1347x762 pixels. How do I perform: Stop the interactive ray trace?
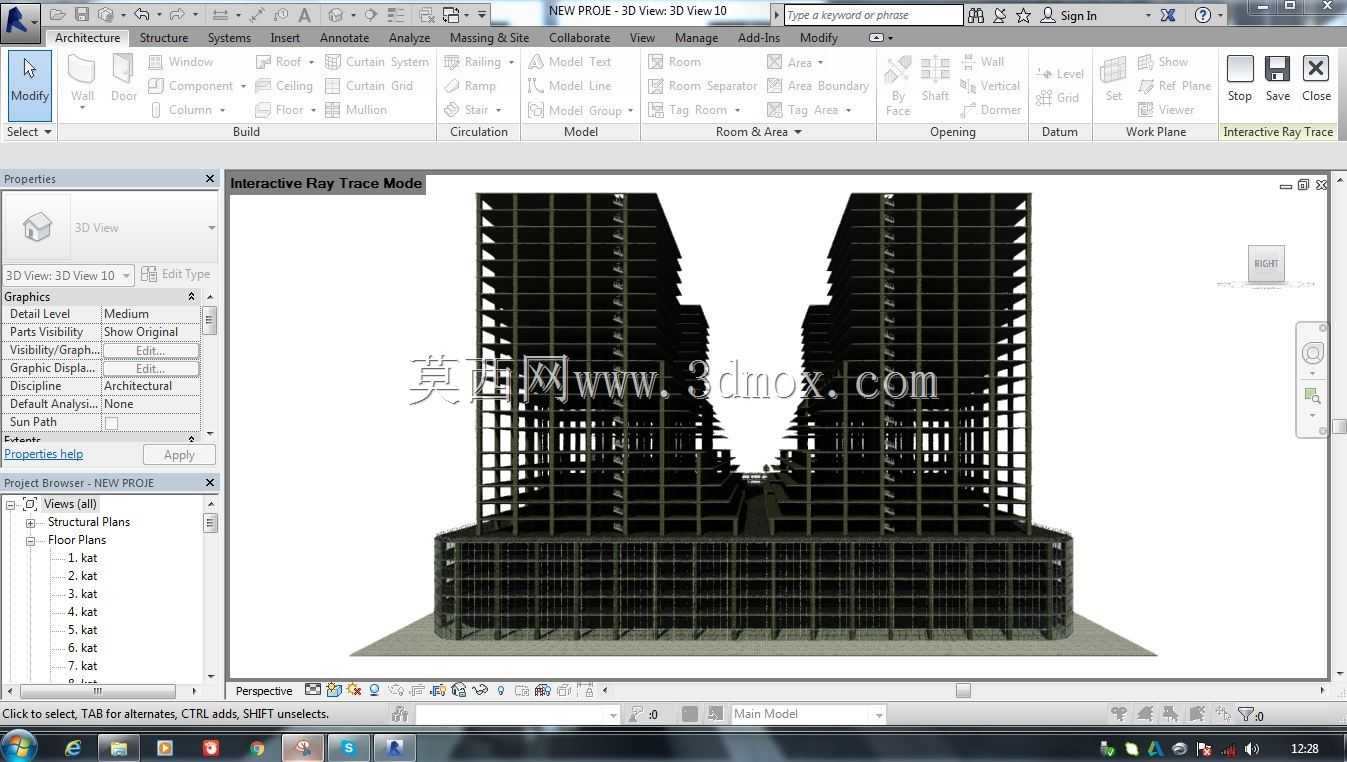1240,78
